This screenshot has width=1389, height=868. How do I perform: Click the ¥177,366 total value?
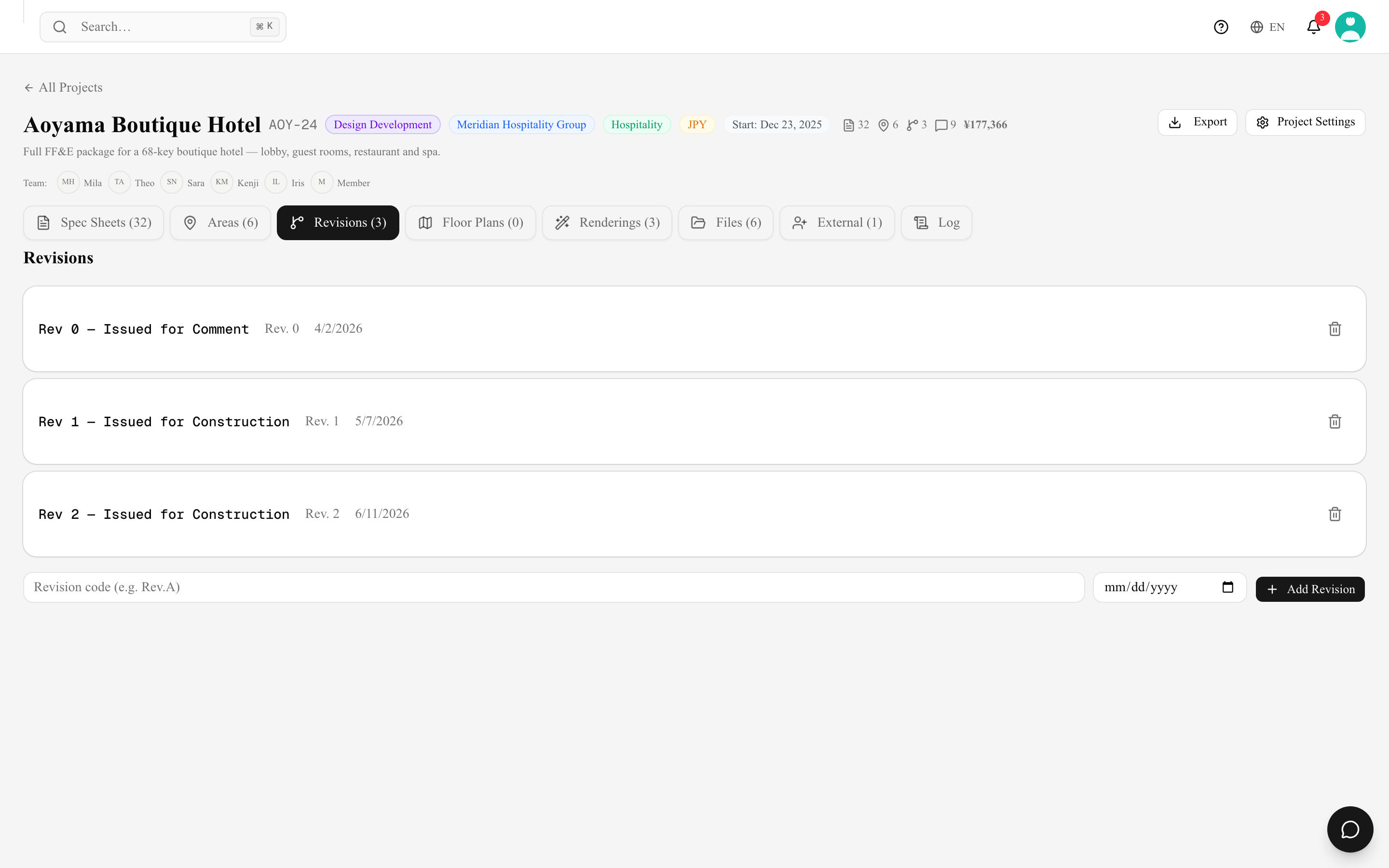(985, 124)
